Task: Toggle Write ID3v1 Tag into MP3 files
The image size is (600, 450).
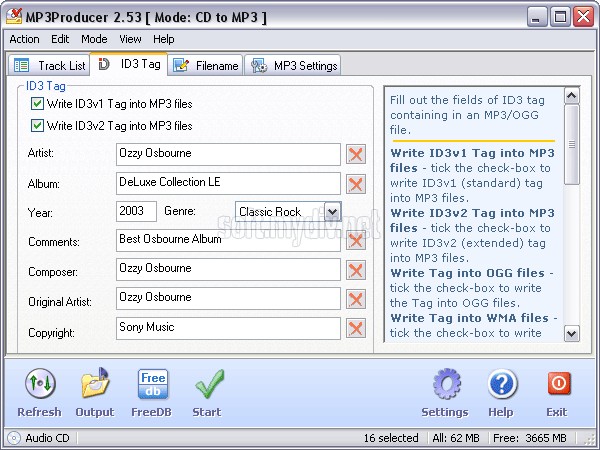Action: [37, 104]
